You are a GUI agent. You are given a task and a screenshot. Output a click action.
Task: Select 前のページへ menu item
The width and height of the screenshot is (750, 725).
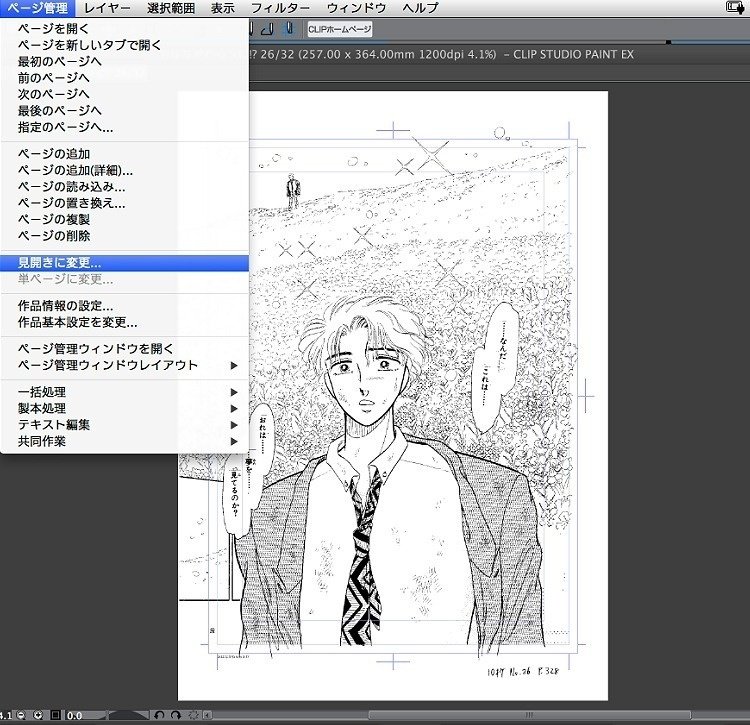point(124,77)
